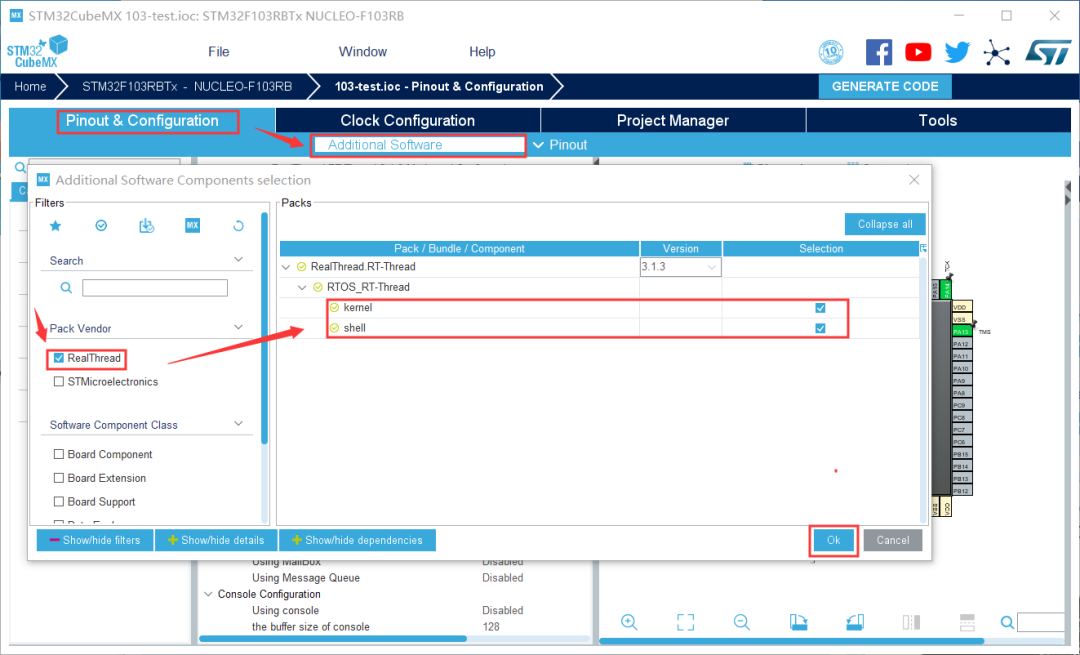Open the File menu
Image resolution: width=1080 pixels, height=655 pixels.
coord(218,52)
